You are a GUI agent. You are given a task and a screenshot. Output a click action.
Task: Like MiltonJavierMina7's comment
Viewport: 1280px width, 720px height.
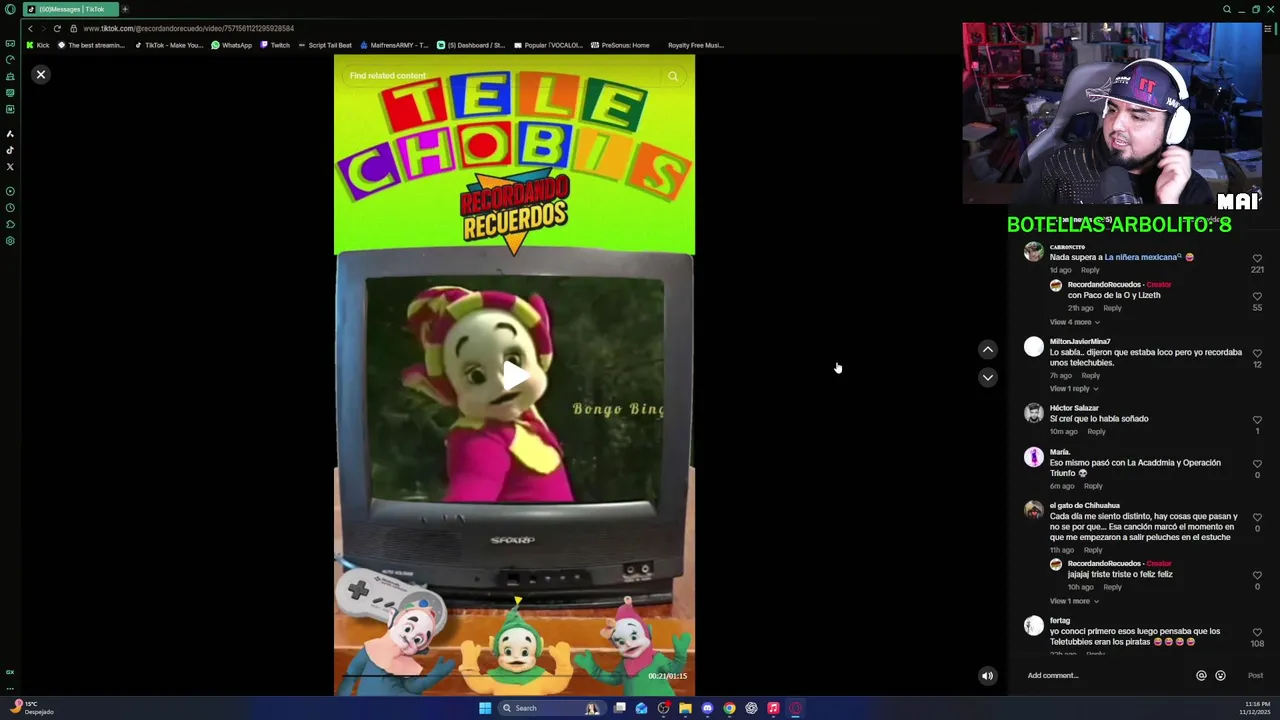[x=1257, y=353]
